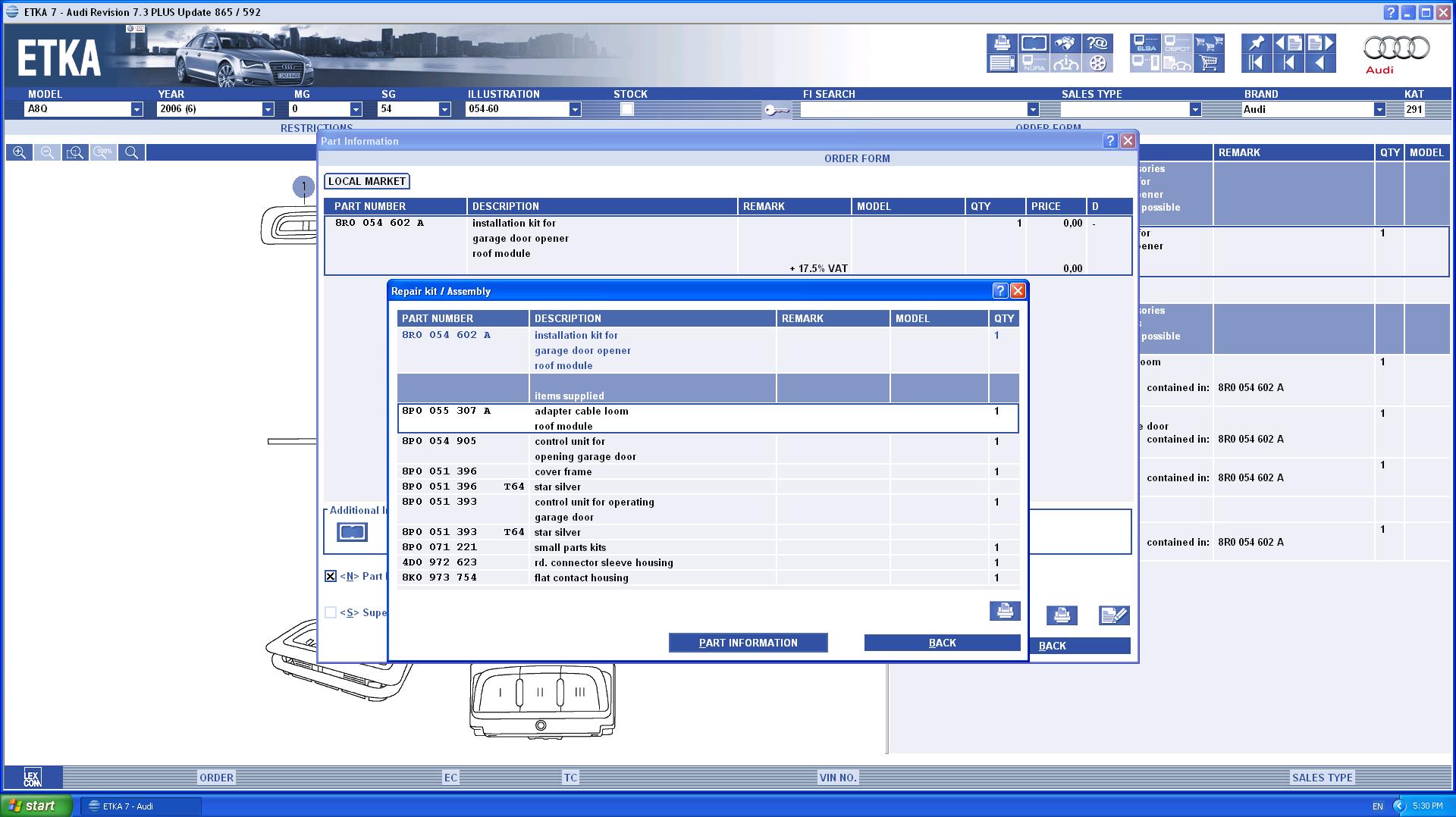Click the LOCAL MARKET button
The width and height of the screenshot is (1456, 817).
tap(367, 181)
